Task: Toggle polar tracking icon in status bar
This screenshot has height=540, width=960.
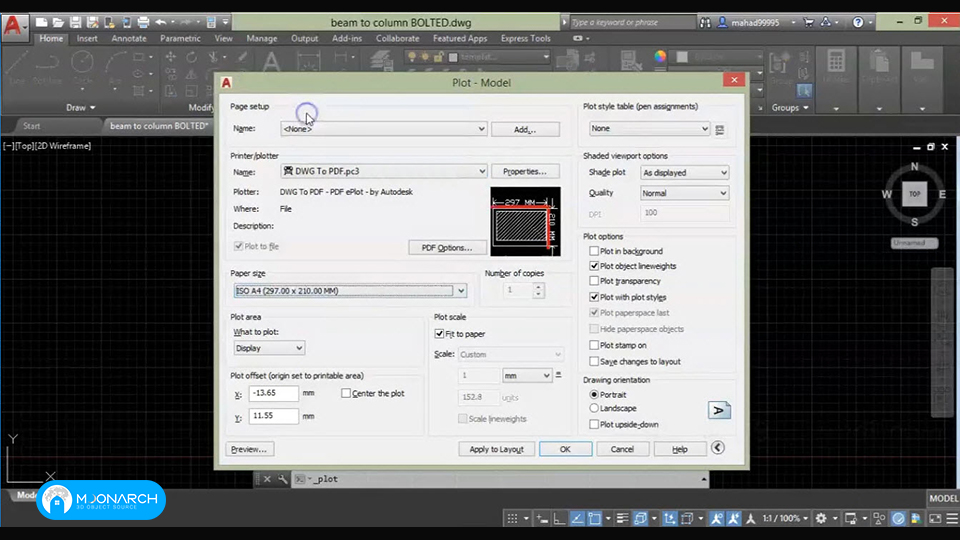Action: point(577,519)
